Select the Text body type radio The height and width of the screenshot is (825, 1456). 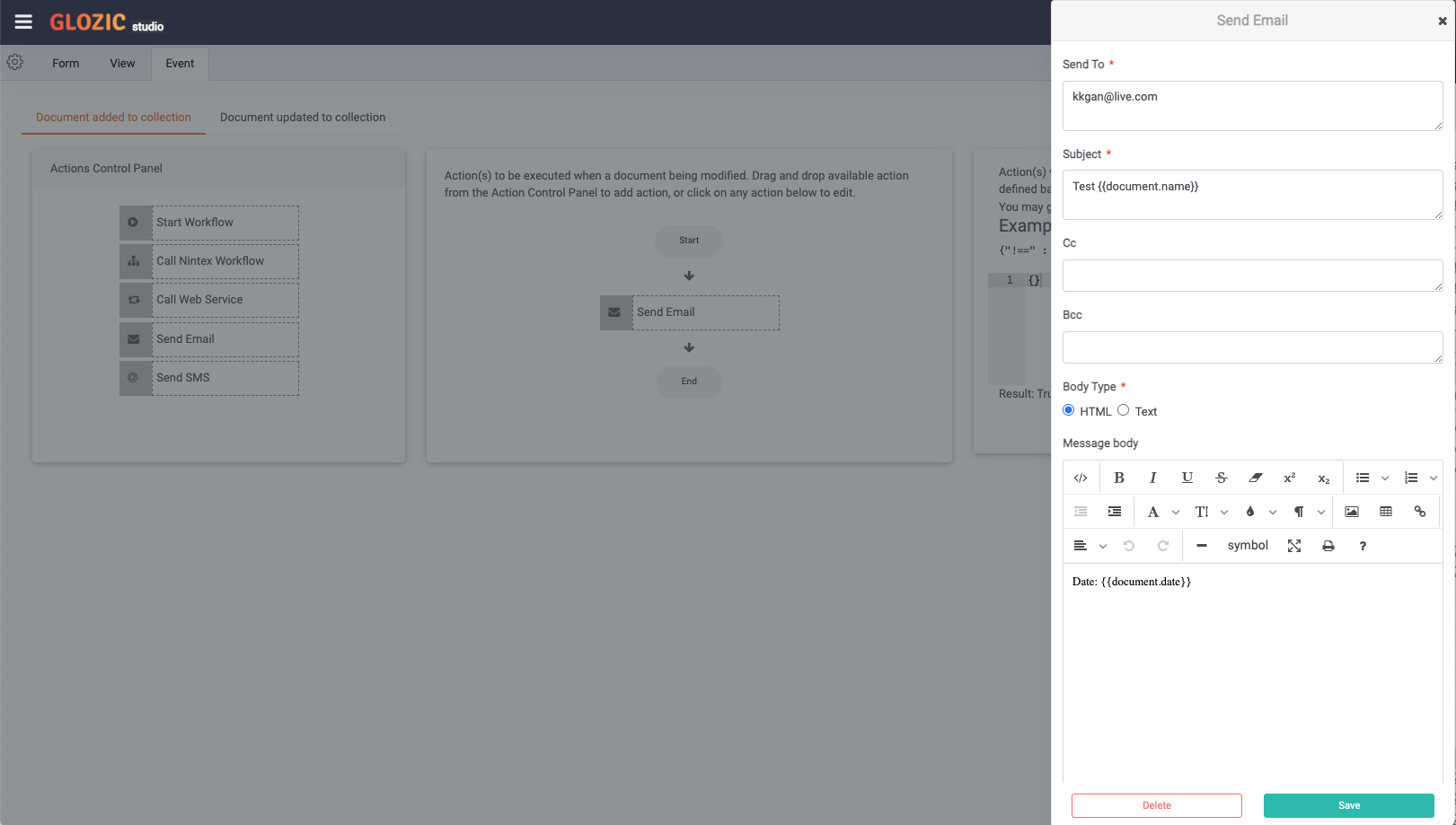pos(1123,410)
